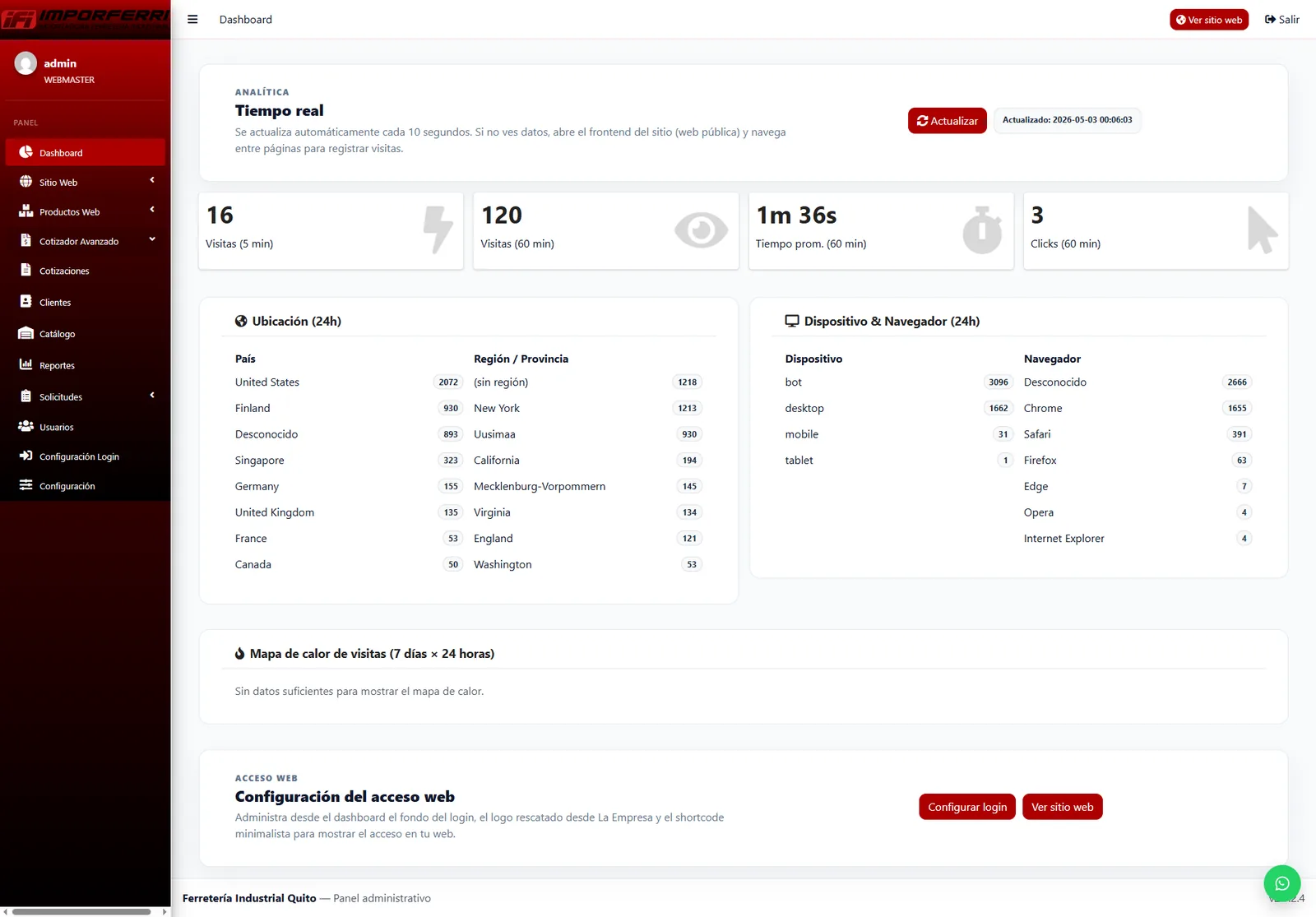
Task: Click the Usuarios people icon
Action: point(25,426)
